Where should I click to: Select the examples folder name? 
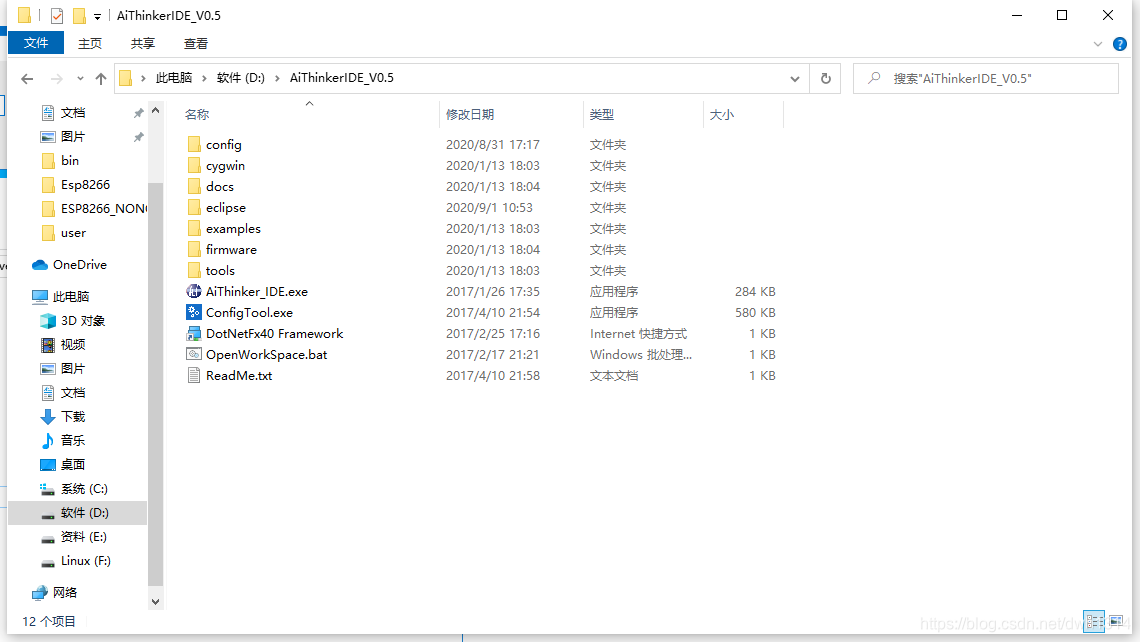coord(233,228)
